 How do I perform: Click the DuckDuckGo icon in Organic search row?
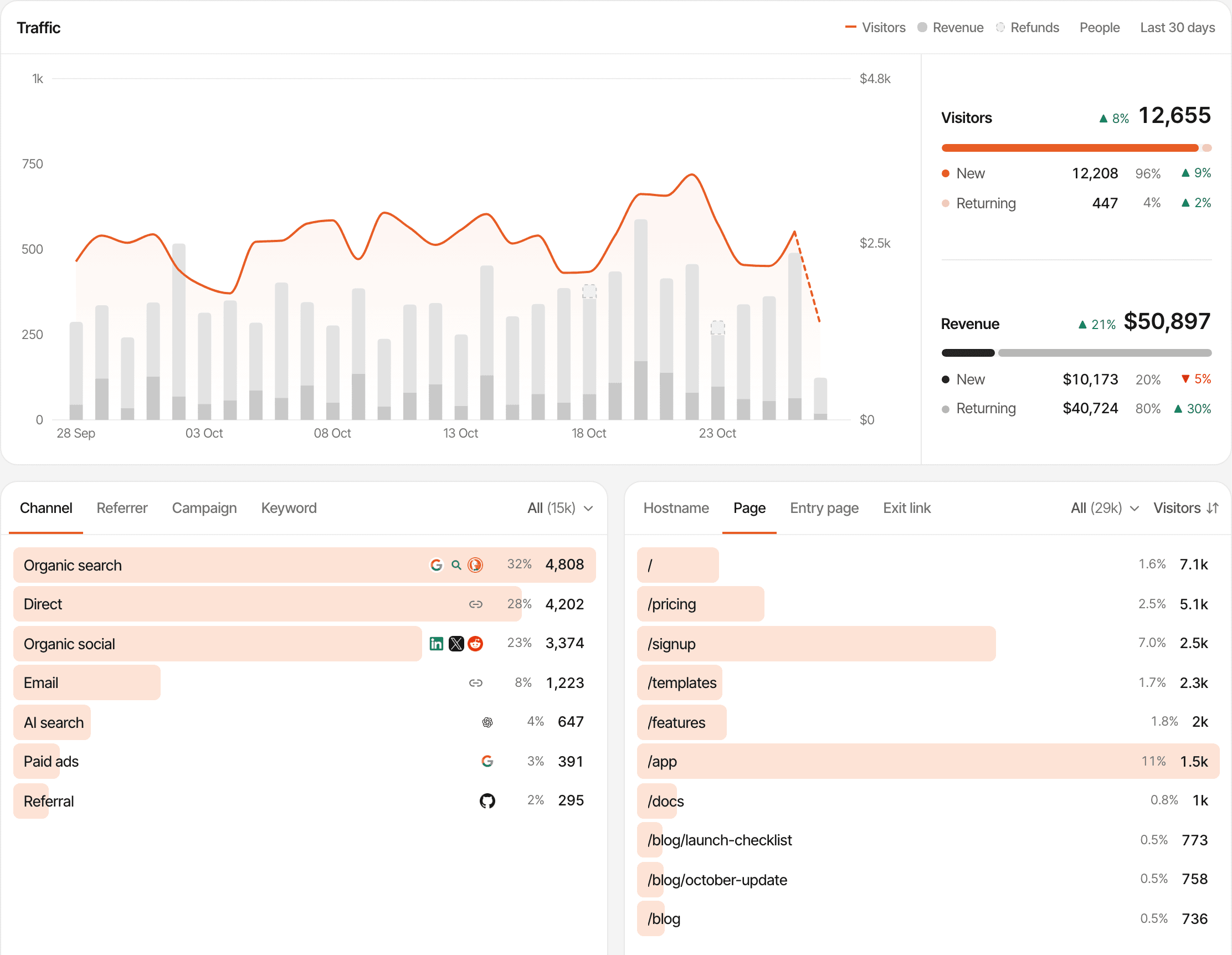475,564
